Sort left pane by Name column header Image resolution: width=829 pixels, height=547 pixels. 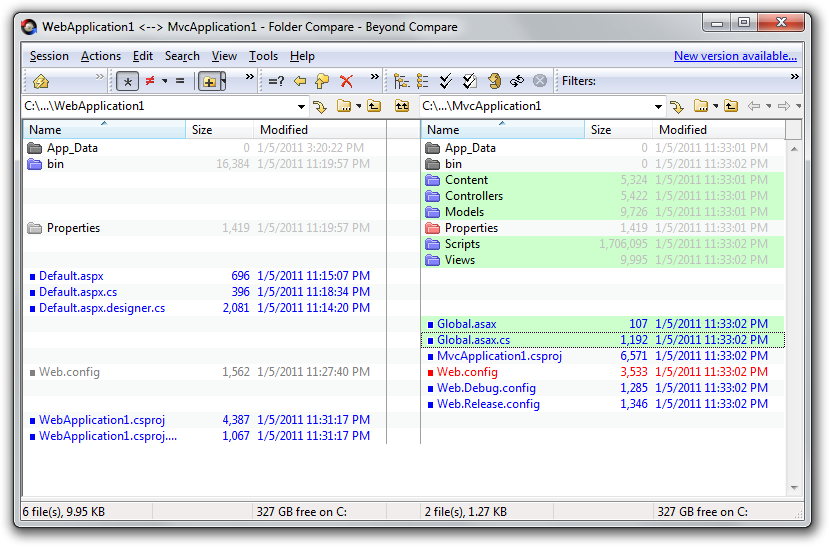click(x=104, y=130)
